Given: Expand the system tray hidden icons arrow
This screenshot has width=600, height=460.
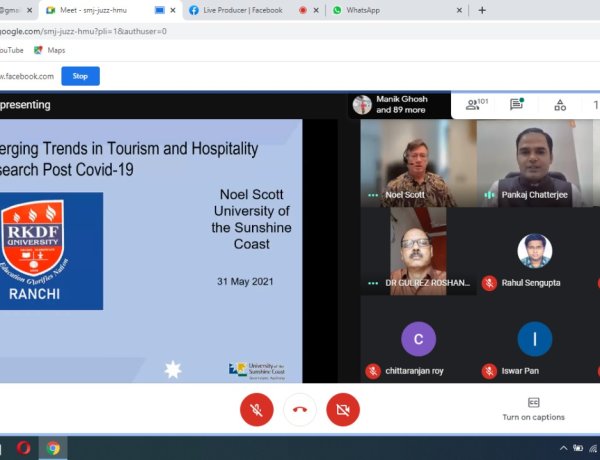Looking at the screenshot, I should click(x=563, y=448).
